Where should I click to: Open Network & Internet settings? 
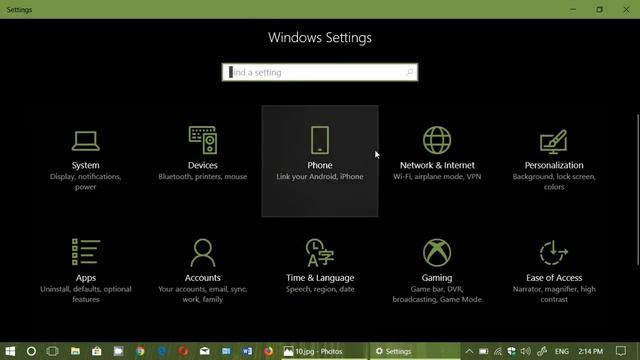click(437, 161)
